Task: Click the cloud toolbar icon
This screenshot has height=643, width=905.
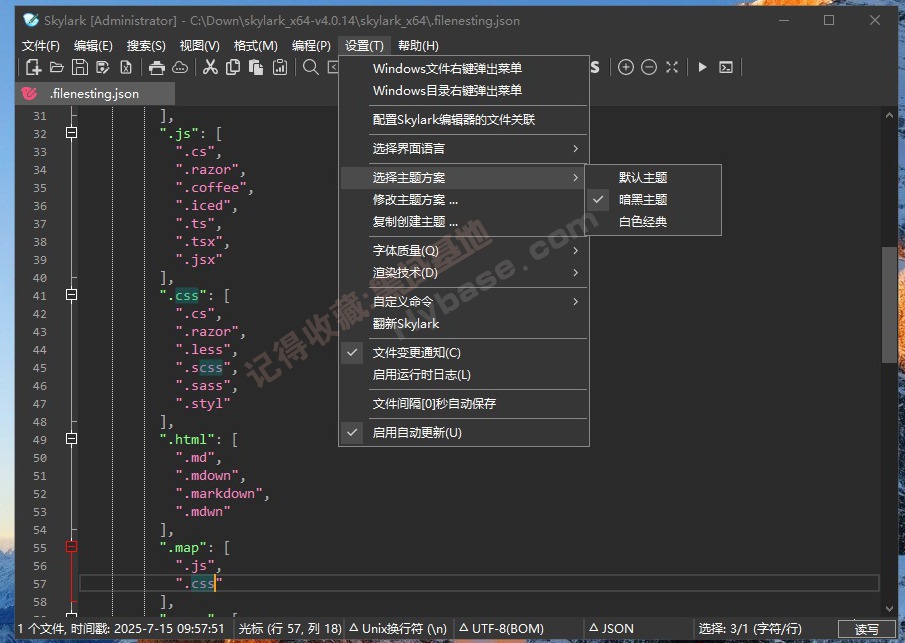Action: (180, 68)
